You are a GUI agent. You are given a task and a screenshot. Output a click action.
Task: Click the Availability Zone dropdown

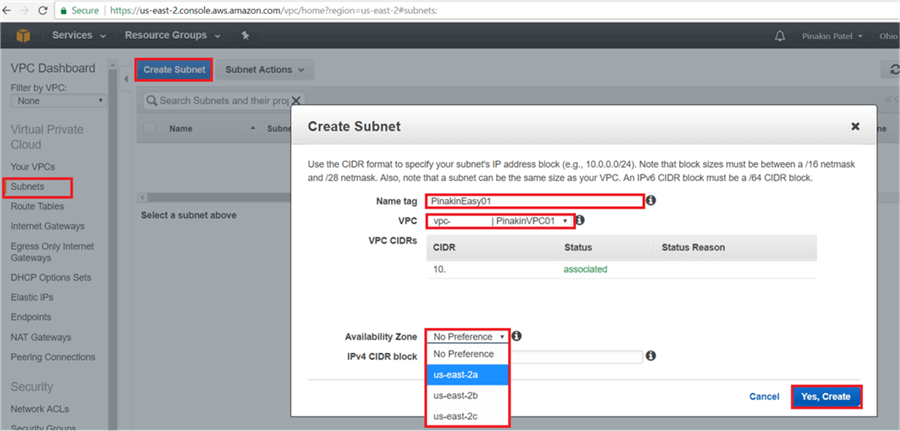point(467,337)
